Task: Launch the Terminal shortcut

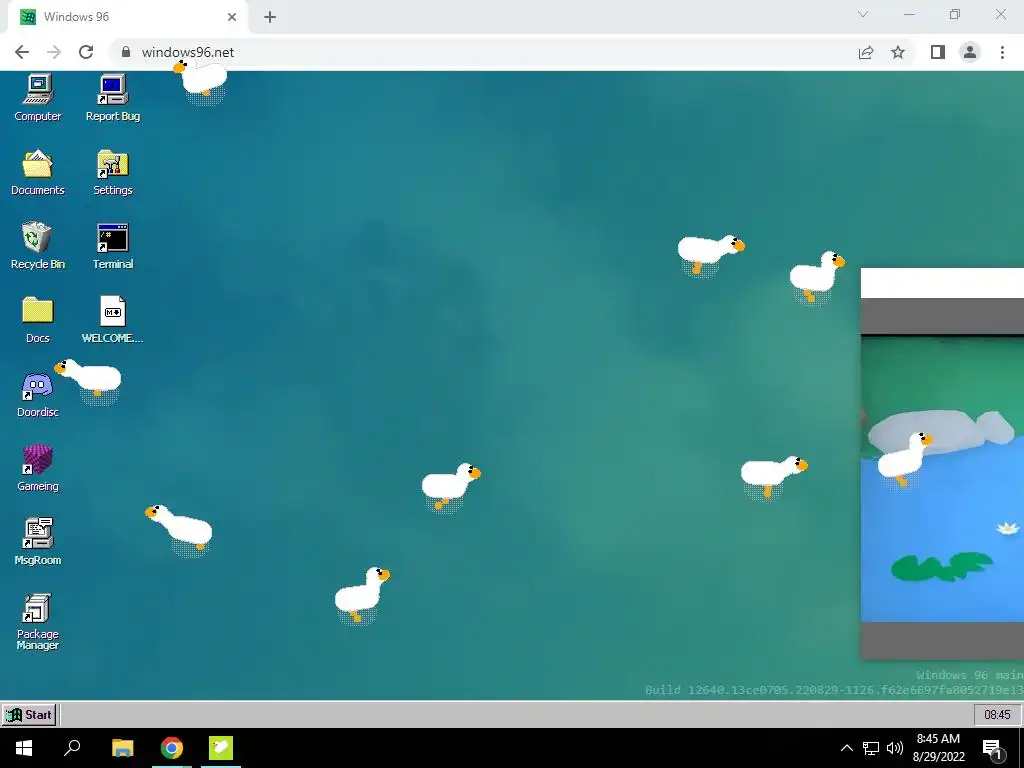Action: click(x=113, y=246)
